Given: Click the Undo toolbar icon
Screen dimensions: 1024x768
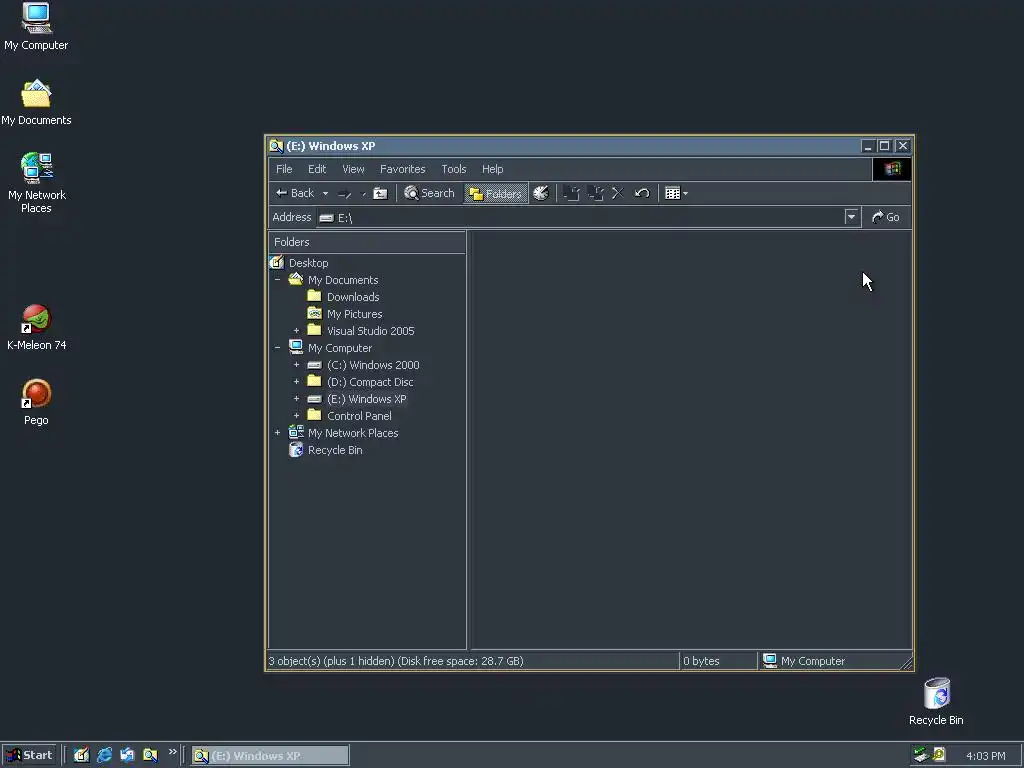Looking at the screenshot, I should pyautogui.click(x=642, y=193).
